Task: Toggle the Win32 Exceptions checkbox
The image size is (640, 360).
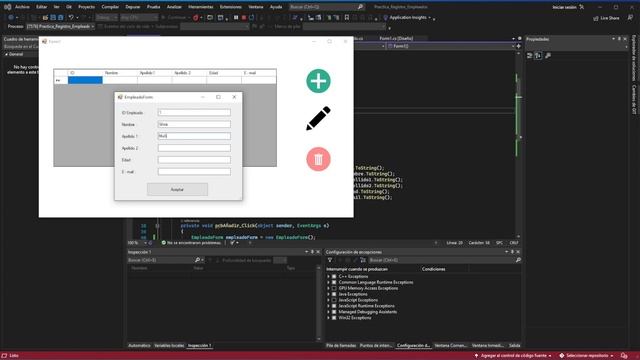Action: point(334,318)
